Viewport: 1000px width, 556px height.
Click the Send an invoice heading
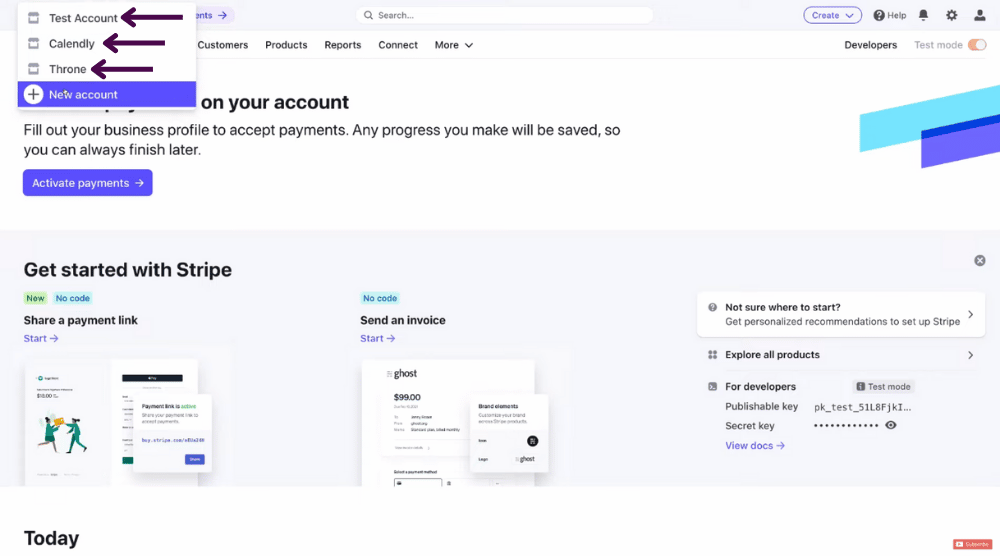[402, 320]
